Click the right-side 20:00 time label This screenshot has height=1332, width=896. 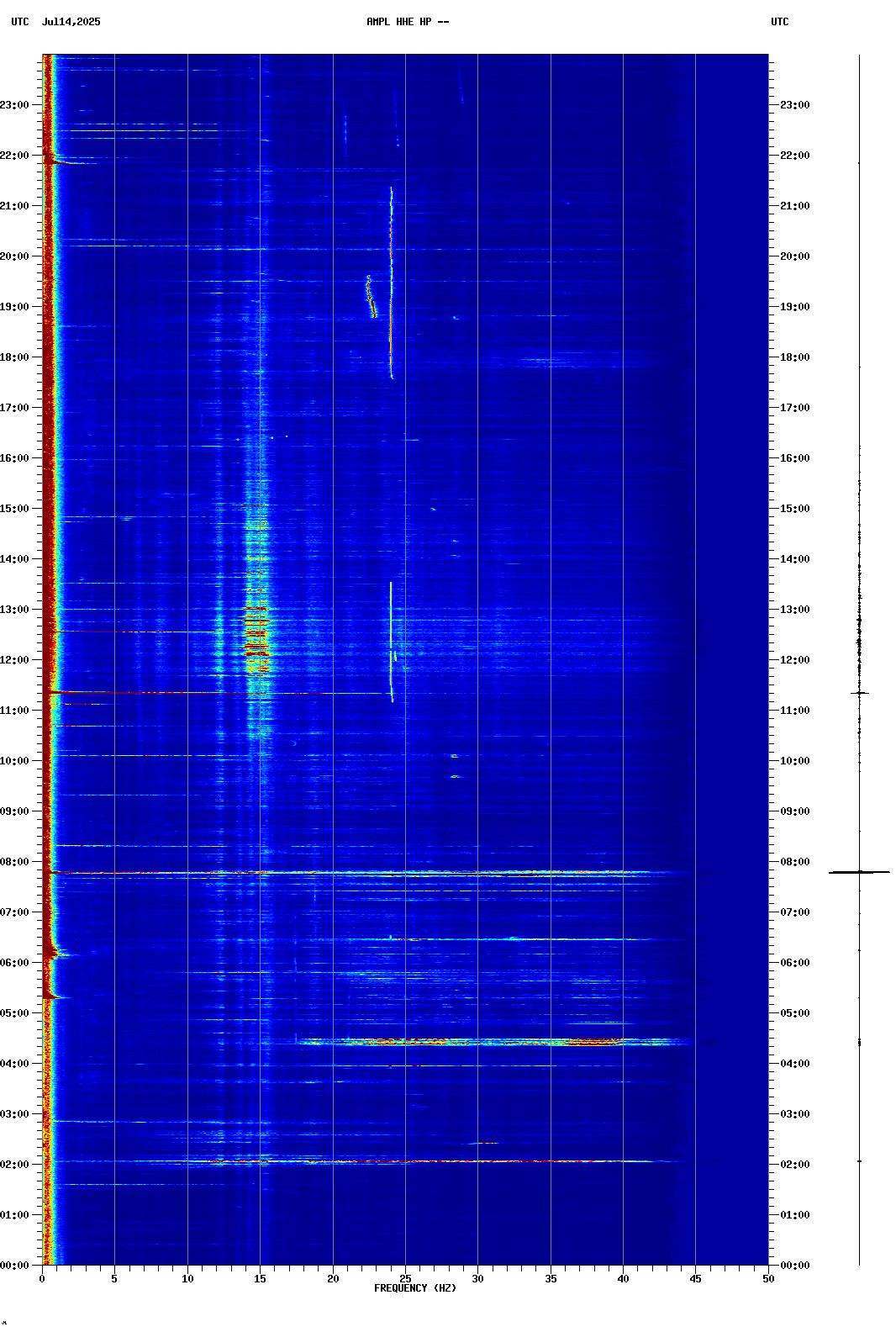click(x=795, y=256)
